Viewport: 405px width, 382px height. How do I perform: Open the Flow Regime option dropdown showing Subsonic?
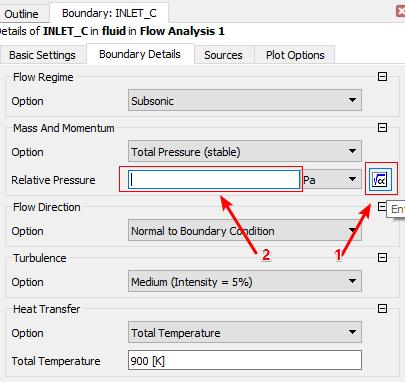pyautogui.click(x=245, y=100)
